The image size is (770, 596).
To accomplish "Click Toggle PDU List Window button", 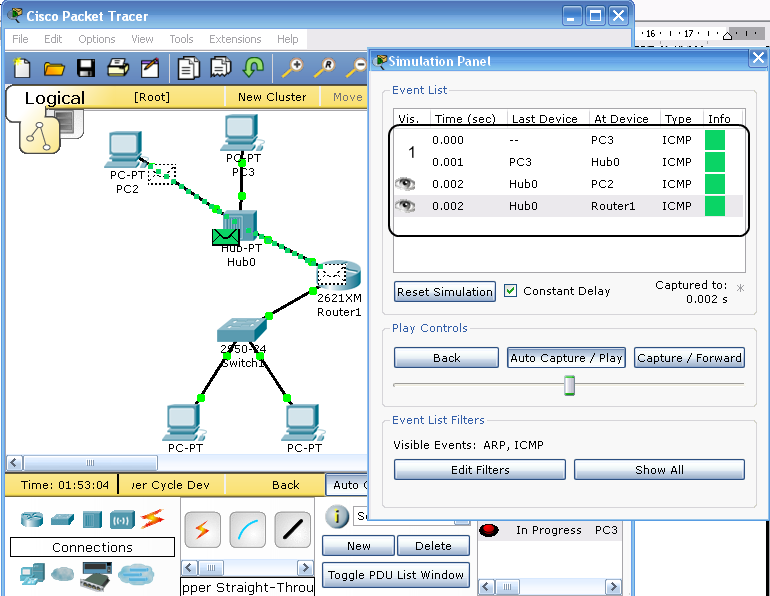I will point(396,574).
